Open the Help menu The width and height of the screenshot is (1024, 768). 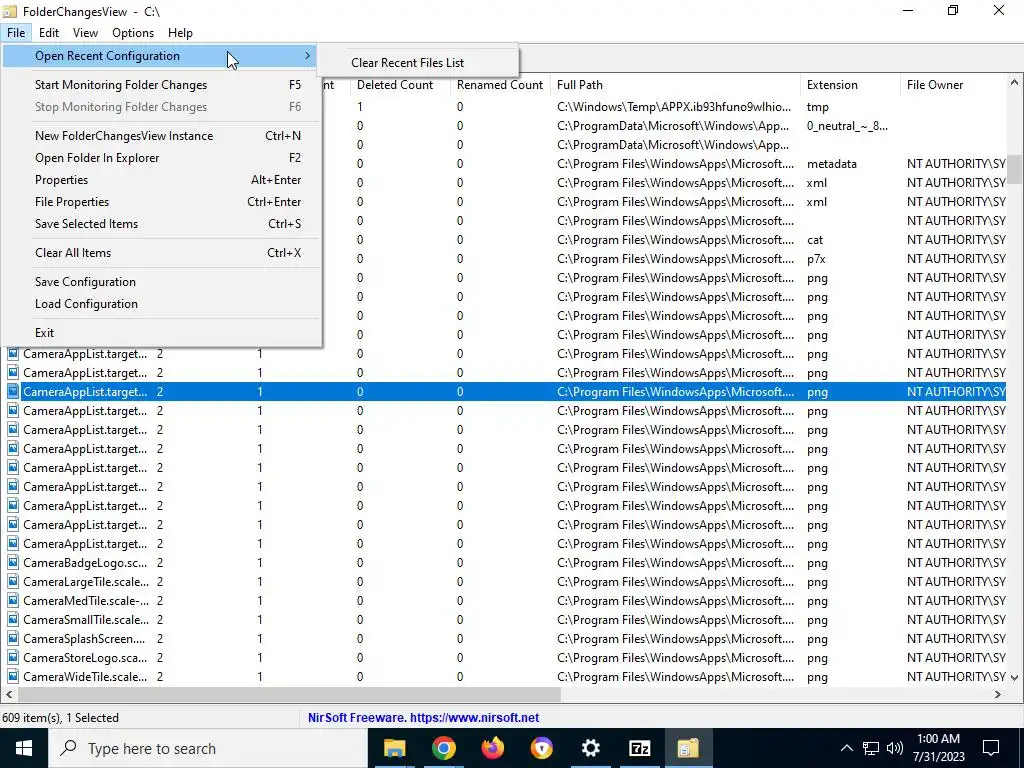[180, 33]
